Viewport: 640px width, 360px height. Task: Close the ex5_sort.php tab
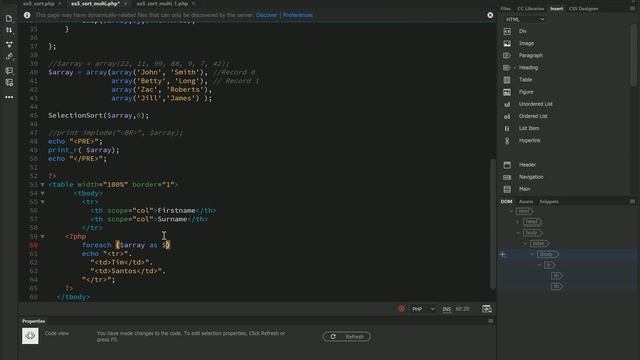click(60, 4)
